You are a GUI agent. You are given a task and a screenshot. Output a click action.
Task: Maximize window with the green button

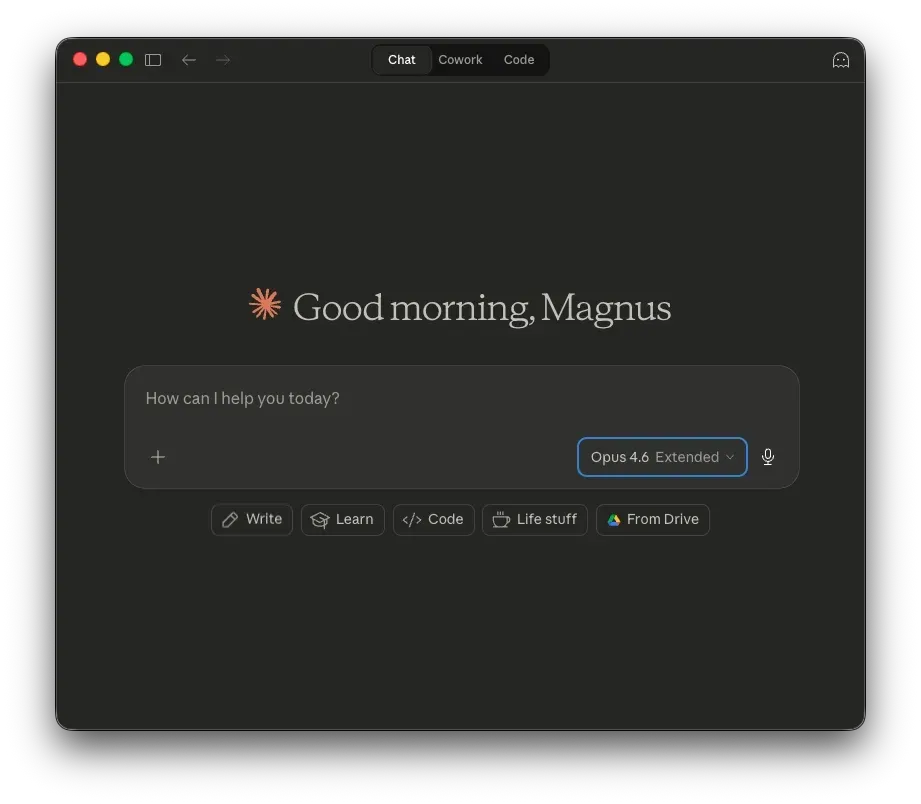pyautogui.click(x=126, y=59)
